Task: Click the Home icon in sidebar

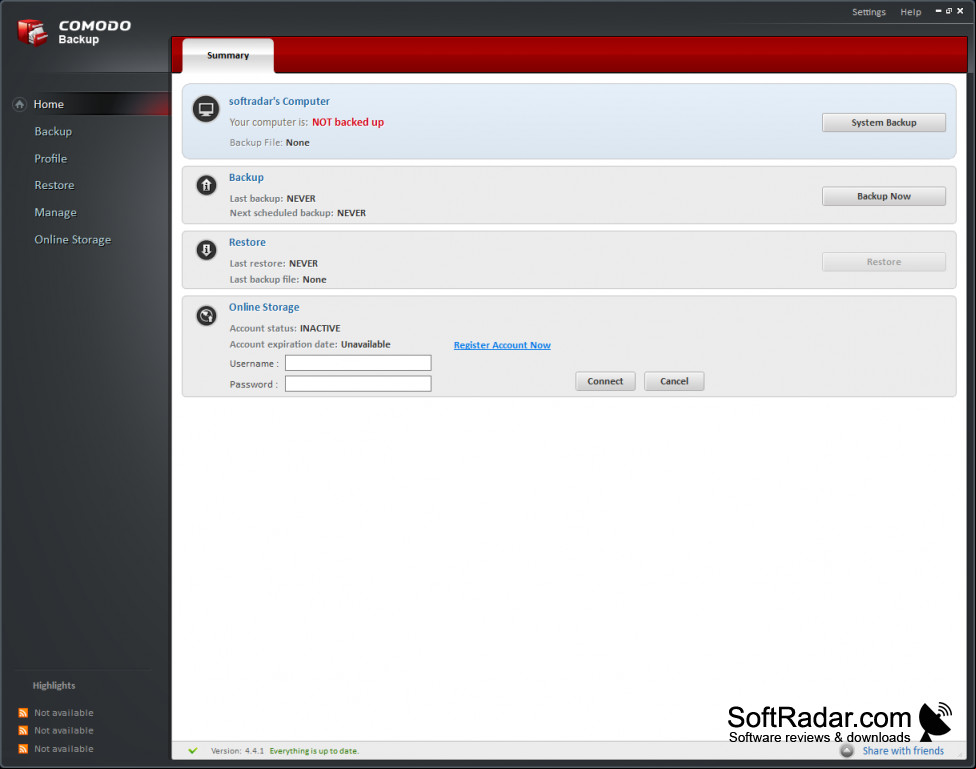Action: (20, 104)
